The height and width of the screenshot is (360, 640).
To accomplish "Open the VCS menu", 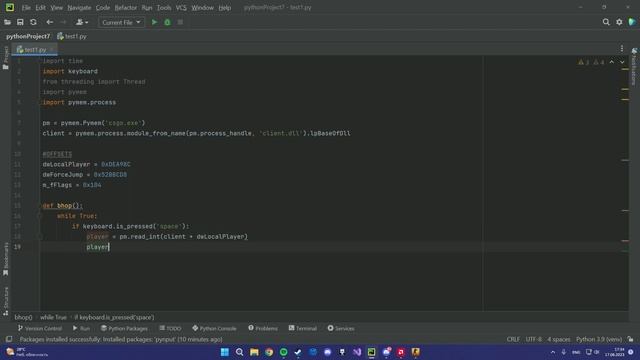I will (181, 7).
